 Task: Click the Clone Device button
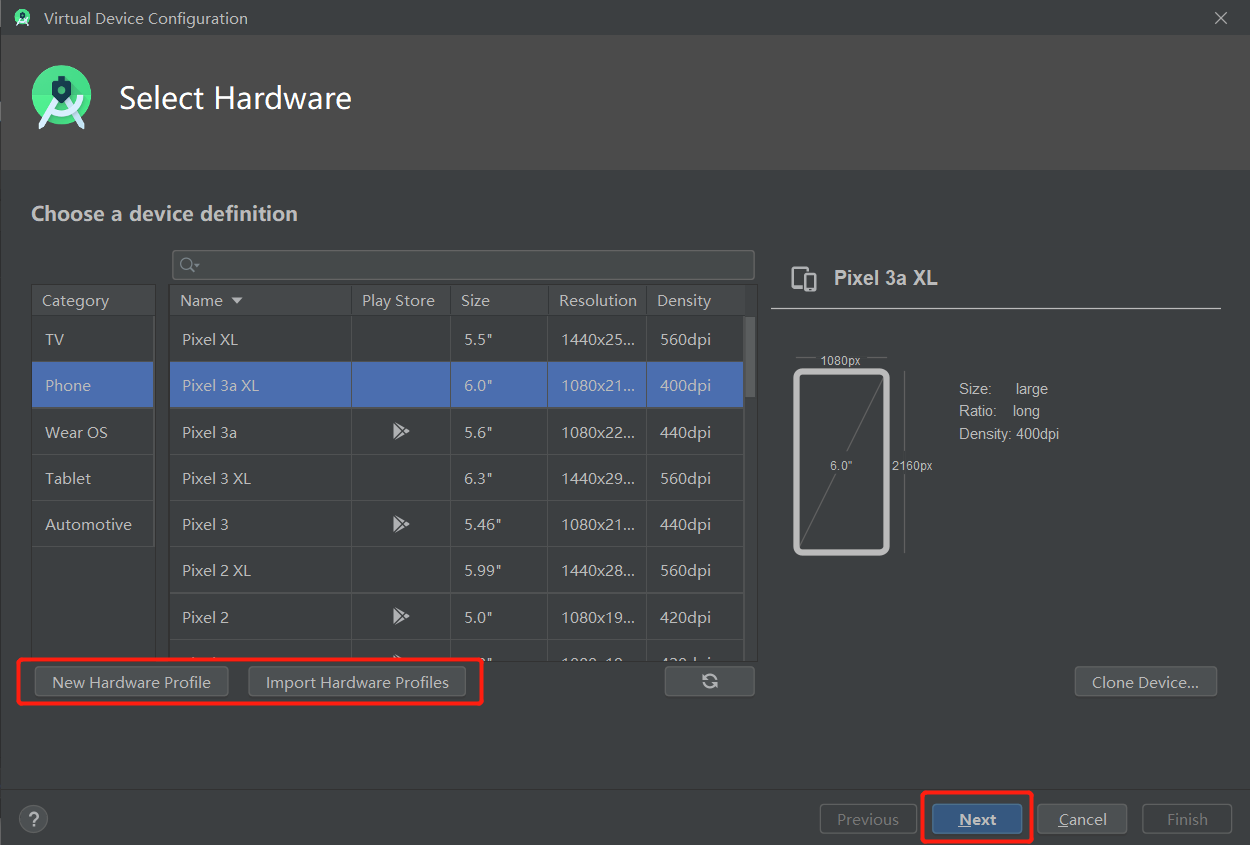coord(1145,682)
